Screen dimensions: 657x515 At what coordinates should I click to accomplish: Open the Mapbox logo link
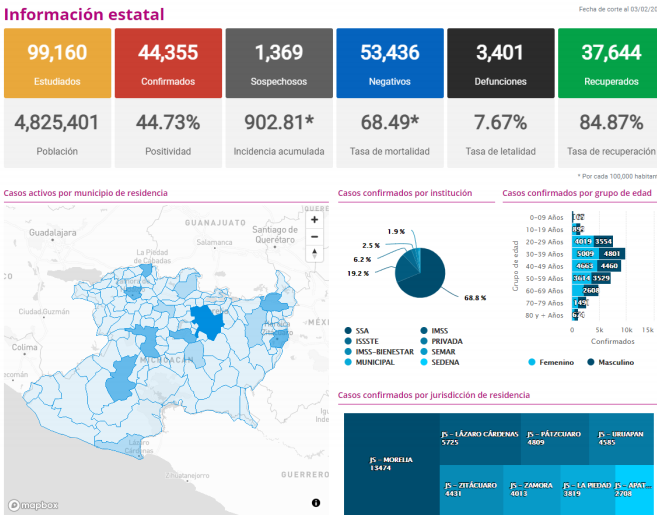[33, 505]
